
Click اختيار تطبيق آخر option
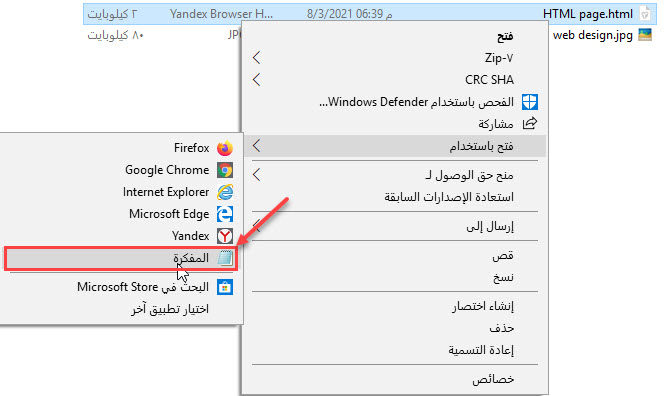(170, 309)
